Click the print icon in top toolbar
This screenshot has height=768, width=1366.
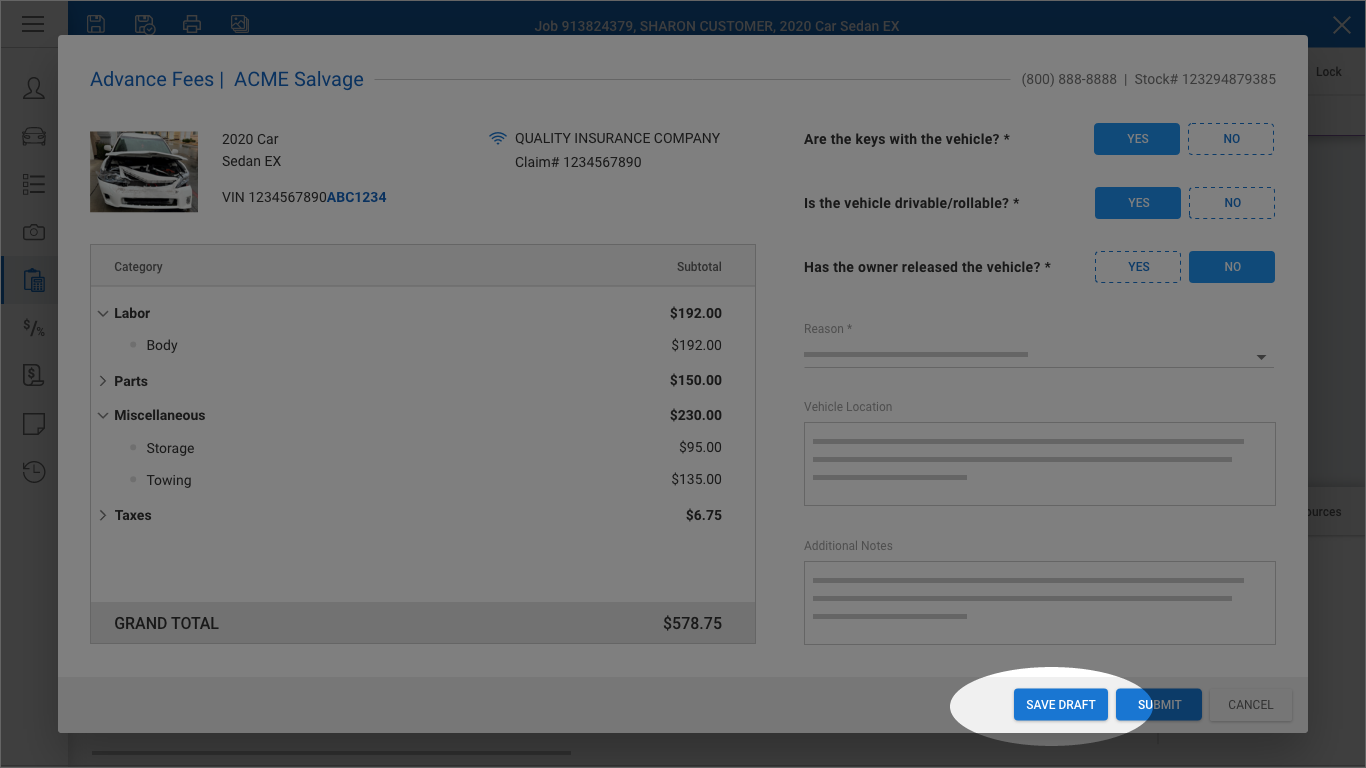[192, 24]
